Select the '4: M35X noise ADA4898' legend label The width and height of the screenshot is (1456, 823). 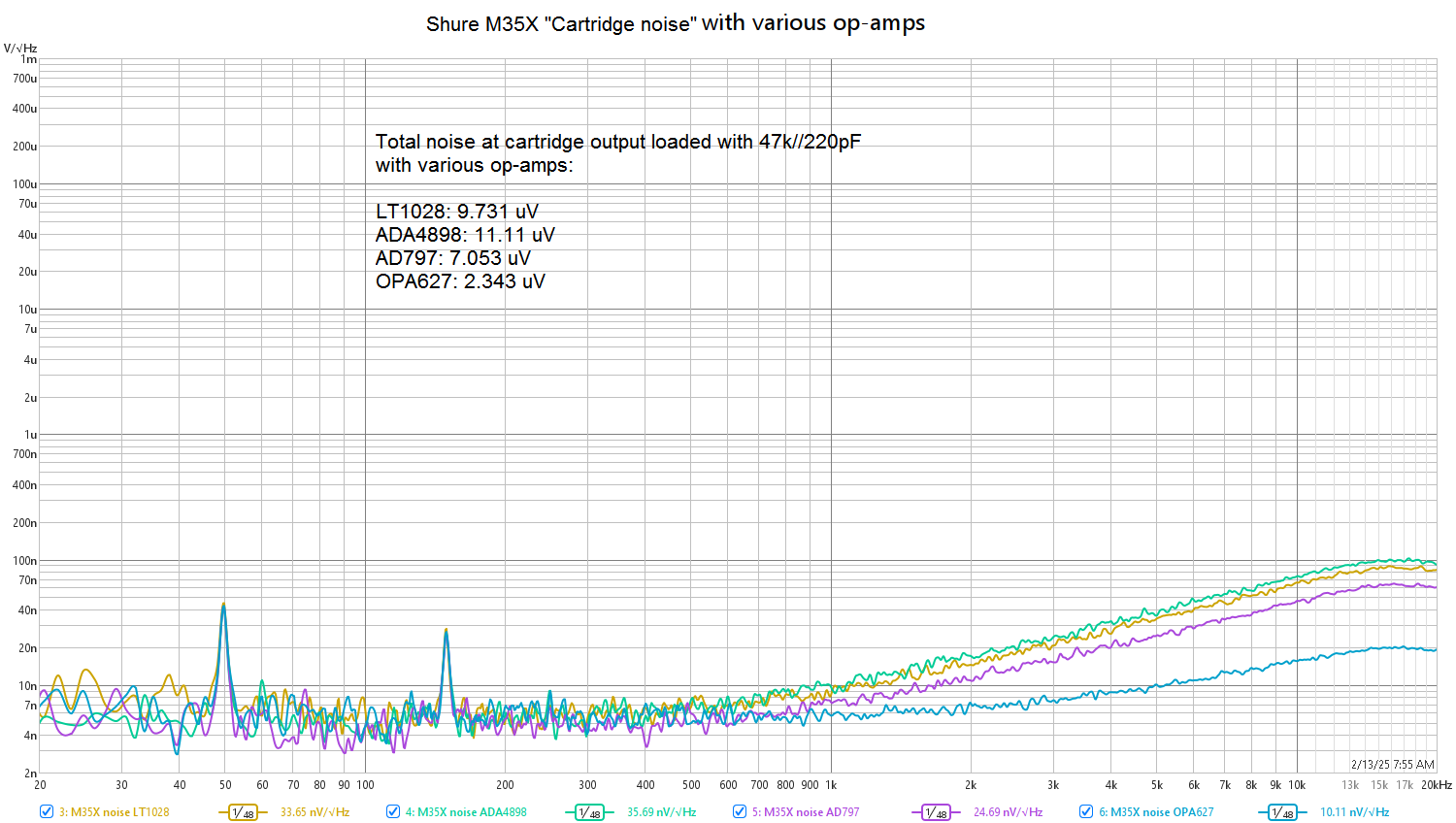coord(466,812)
